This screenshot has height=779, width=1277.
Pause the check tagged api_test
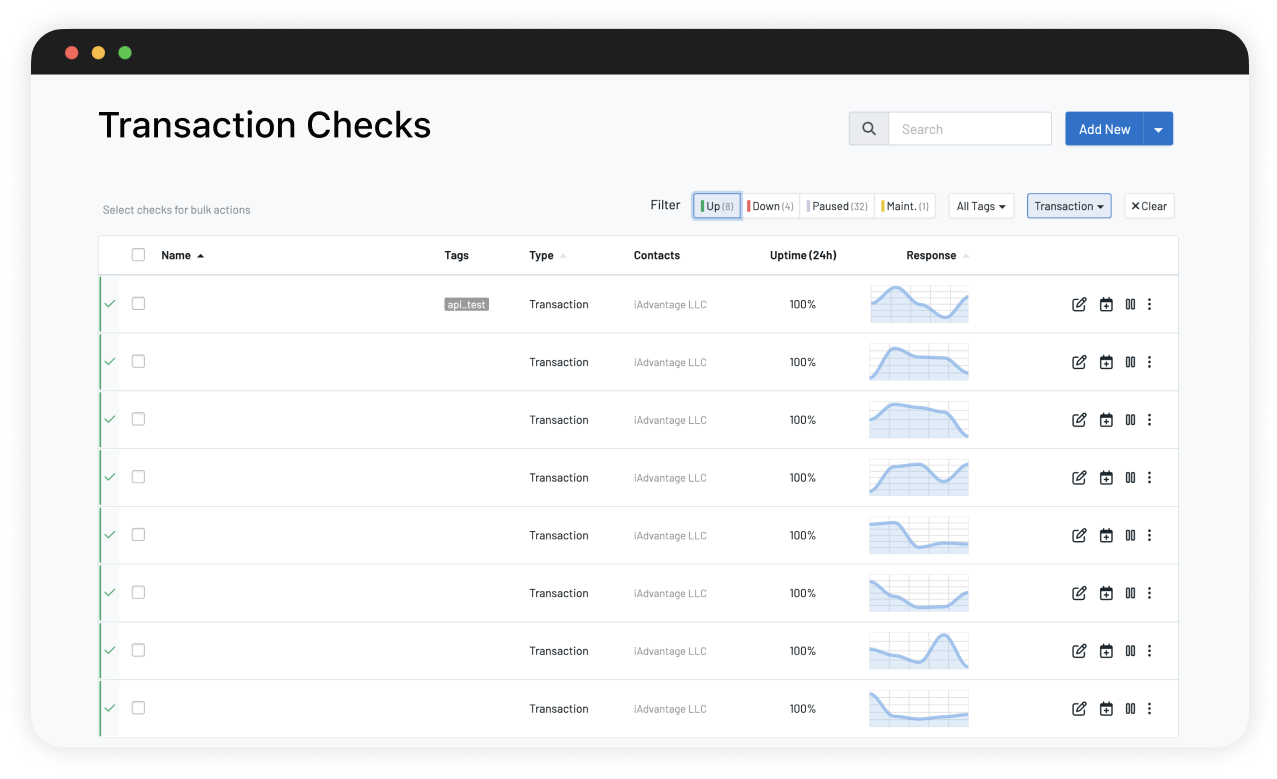point(1130,304)
